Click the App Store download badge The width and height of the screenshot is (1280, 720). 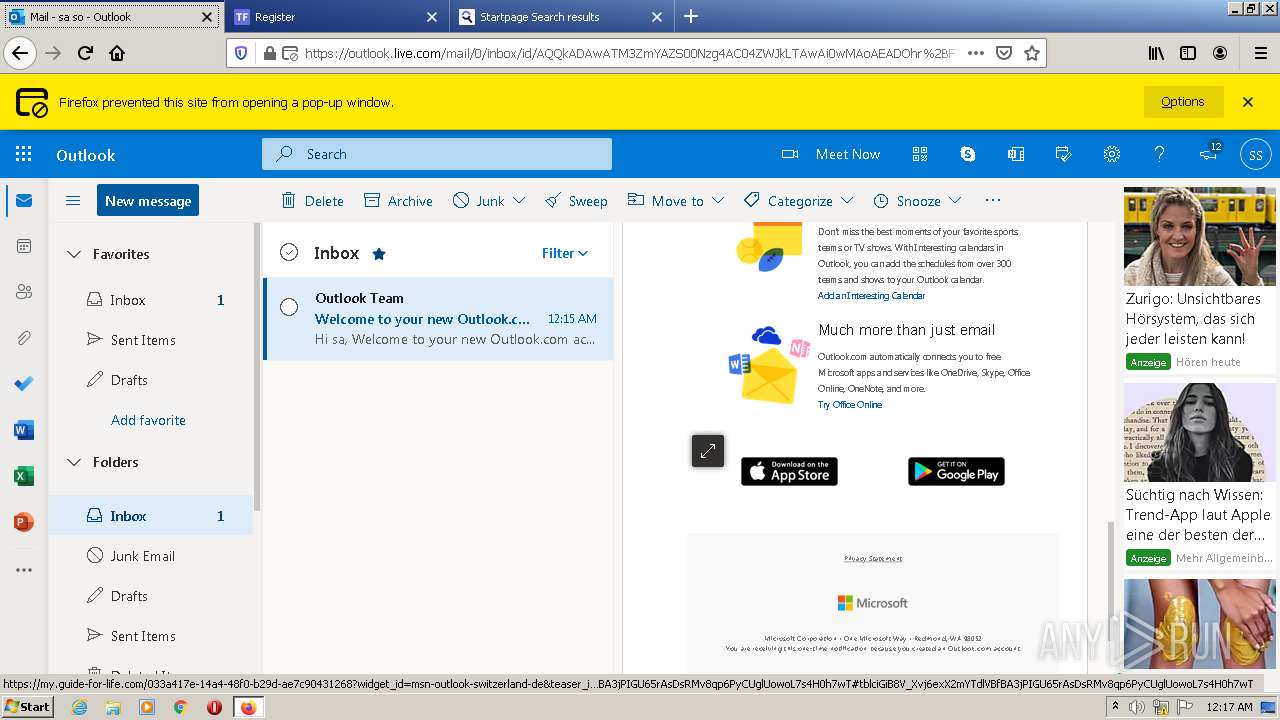click(789, 471)
